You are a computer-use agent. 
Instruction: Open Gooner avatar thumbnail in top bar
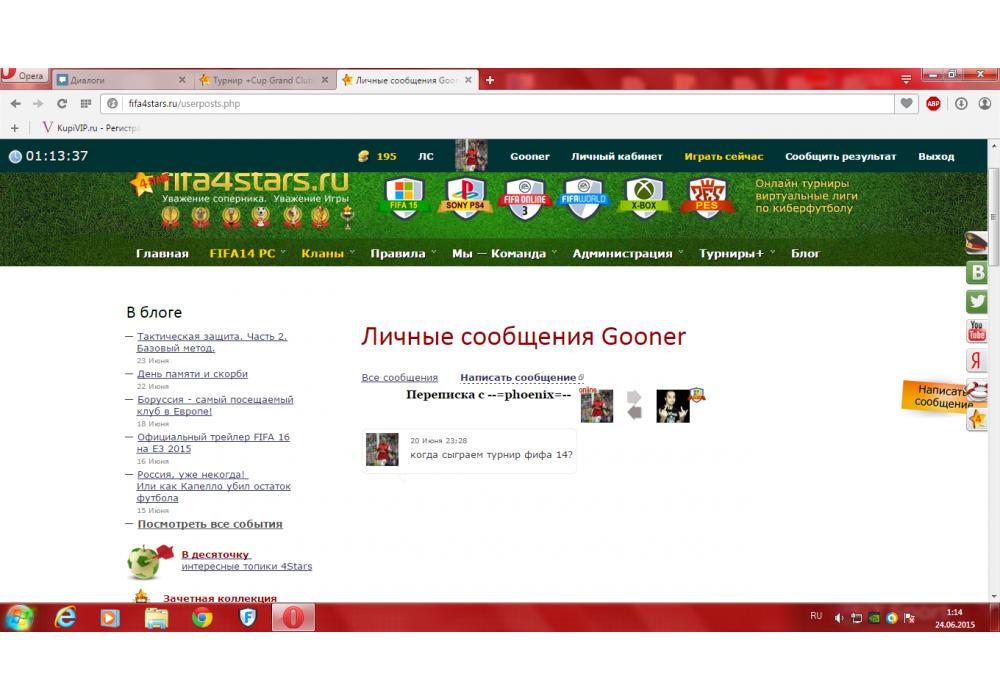pos(471,156)
